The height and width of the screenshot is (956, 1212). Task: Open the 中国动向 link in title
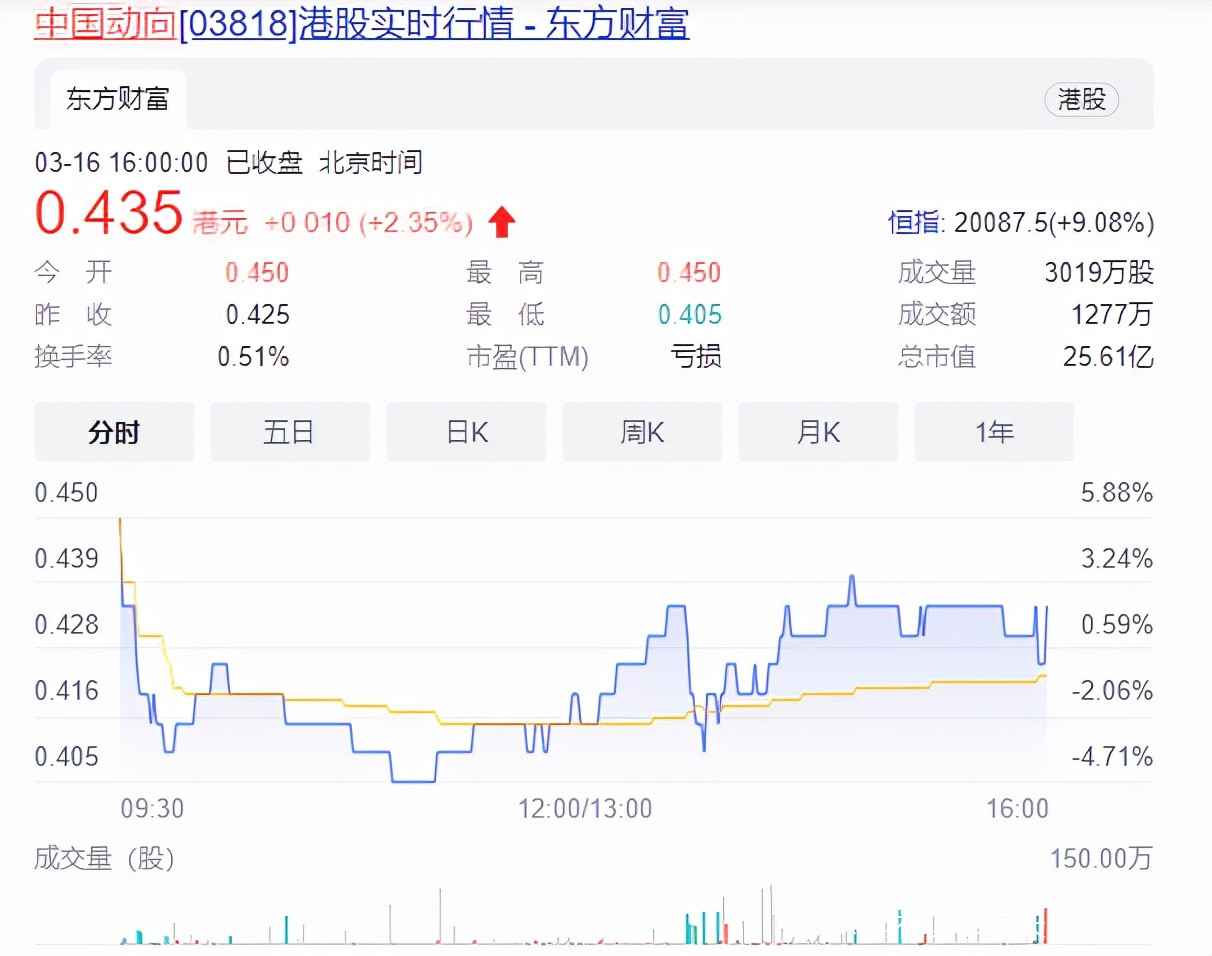(106, 23)
